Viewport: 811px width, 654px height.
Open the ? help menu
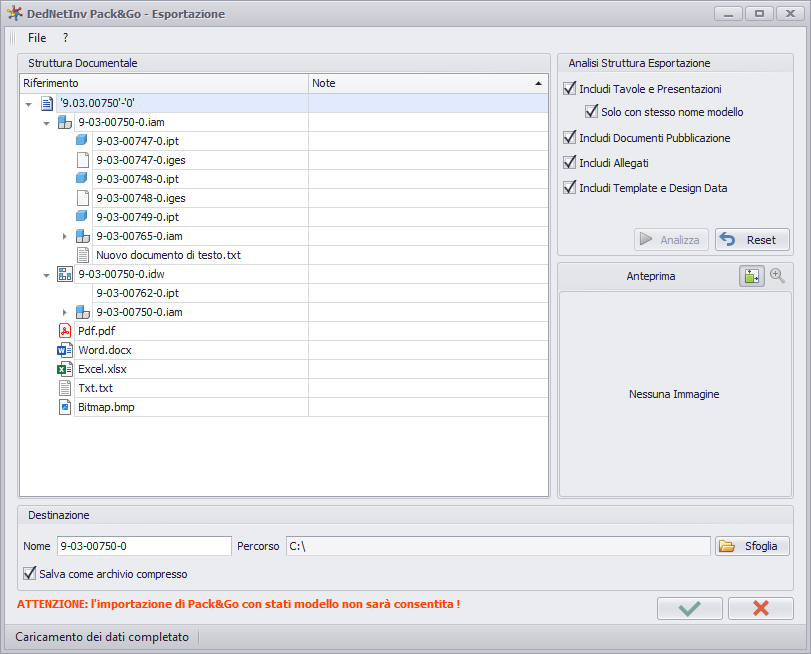[65, 38]
